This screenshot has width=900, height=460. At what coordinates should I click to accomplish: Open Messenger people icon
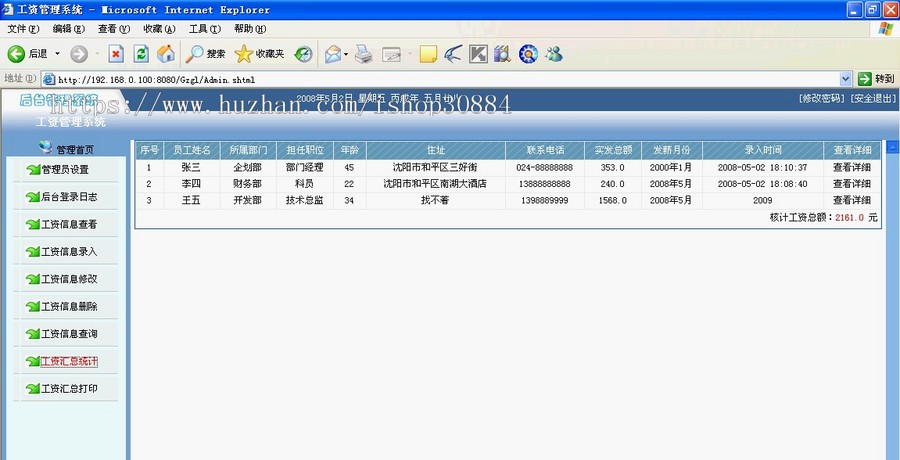point(554,54)
